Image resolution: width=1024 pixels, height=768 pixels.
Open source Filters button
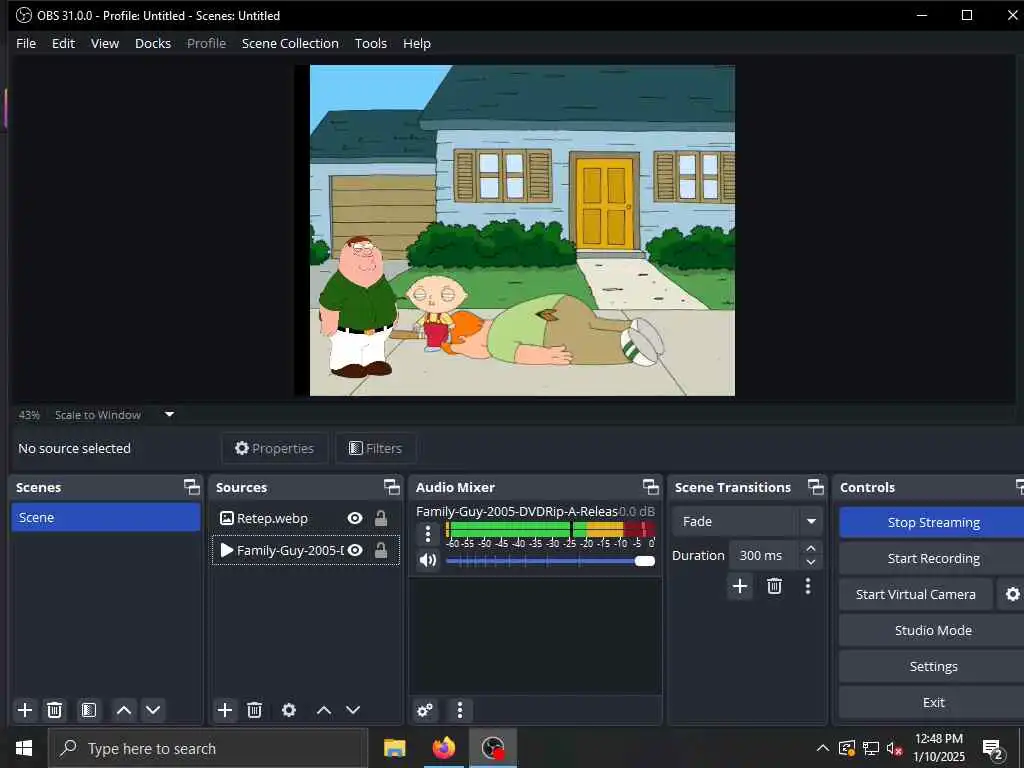[376, 448]
